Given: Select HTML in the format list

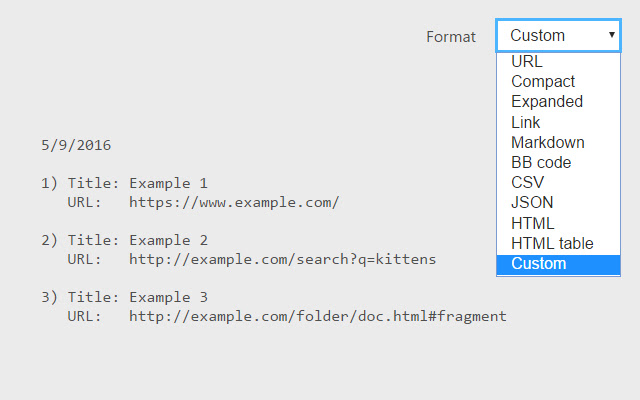Looking at the screenshot, I should tap(532, 223).
